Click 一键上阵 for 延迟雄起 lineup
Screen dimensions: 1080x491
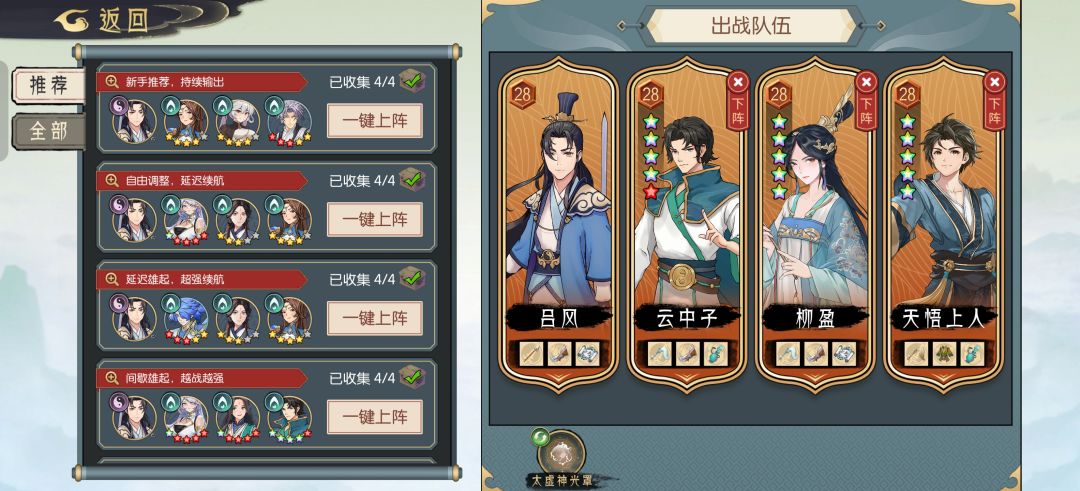click(x=375, y=318)
